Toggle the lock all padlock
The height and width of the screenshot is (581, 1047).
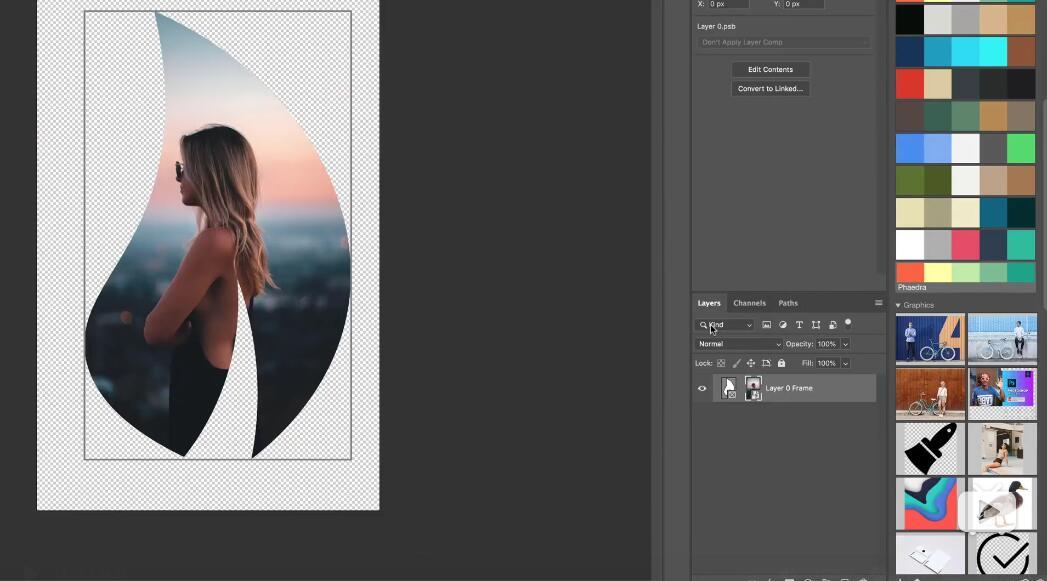[x=781, y=363]
